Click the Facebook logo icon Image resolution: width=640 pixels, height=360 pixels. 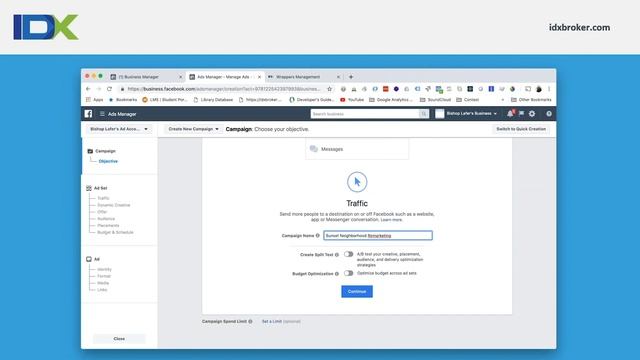tap(88, 114)
